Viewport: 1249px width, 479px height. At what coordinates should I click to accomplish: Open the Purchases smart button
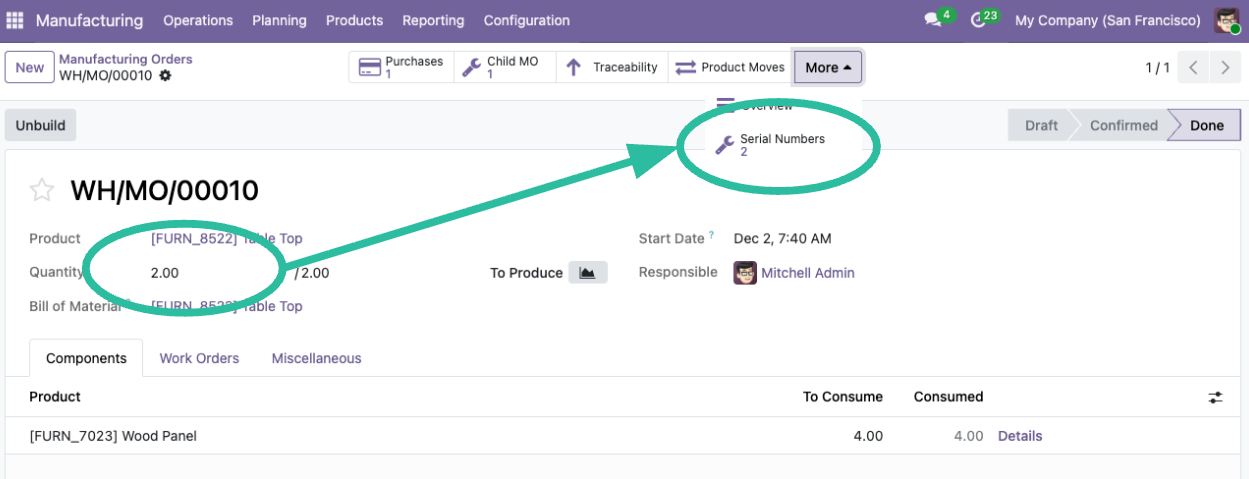(x=401, y=68)
